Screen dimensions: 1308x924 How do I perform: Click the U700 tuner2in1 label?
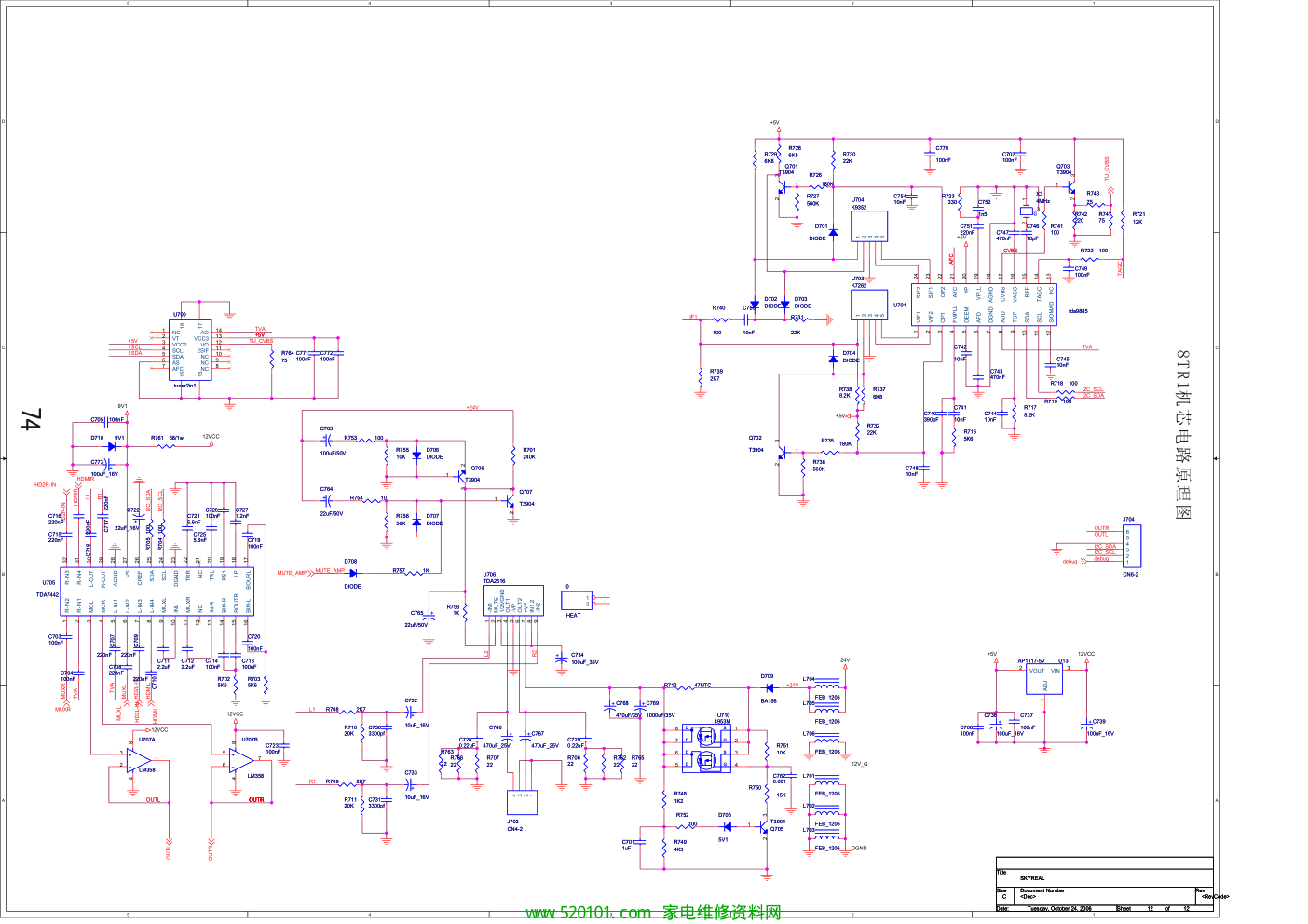[x=184, y=385]
